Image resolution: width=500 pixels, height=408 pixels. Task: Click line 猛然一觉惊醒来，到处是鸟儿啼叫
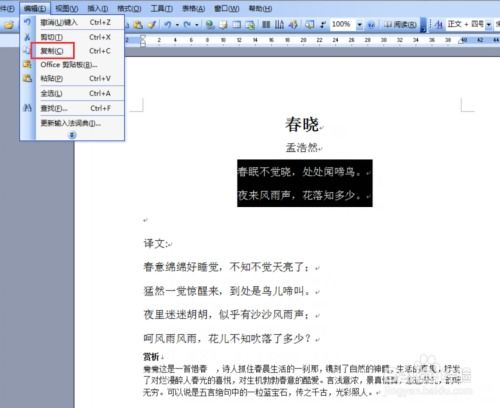click(x=227, y=291)
